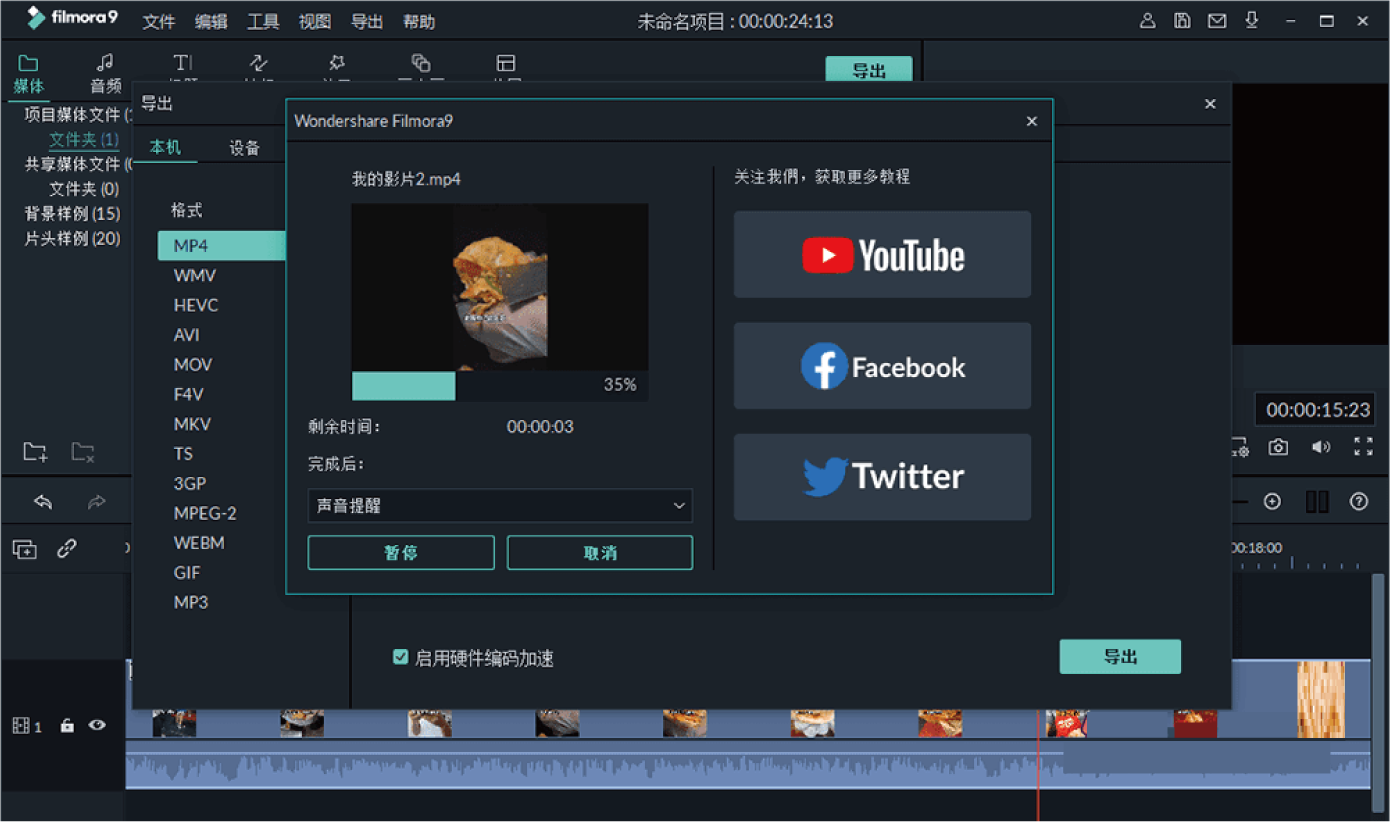The height and width of the screenshot is (822, 1390).
Task: Select AVI format
Action: pyautogui.click(x=186, y=335)
